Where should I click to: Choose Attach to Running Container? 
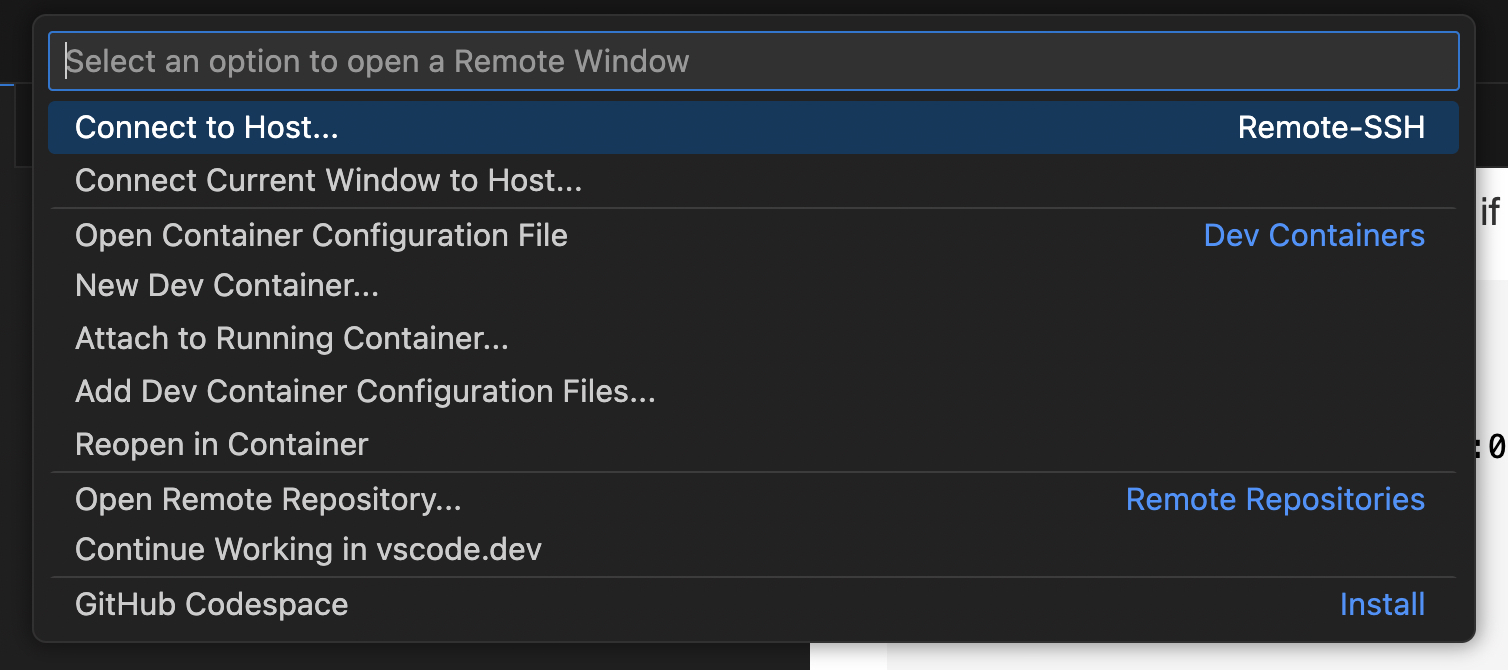(x=292, y=339)
